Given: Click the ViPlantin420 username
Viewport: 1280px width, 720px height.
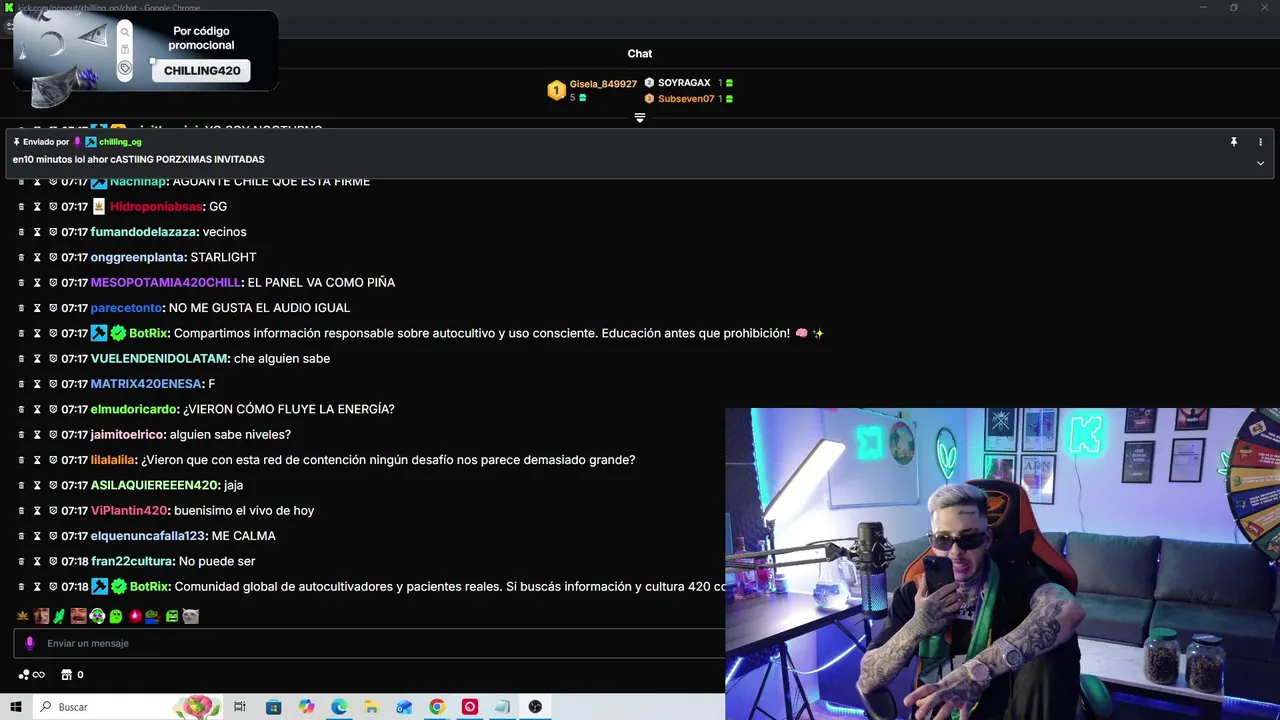Looking at the screenshot, I should pyautogui.click(x=129, y=511).
